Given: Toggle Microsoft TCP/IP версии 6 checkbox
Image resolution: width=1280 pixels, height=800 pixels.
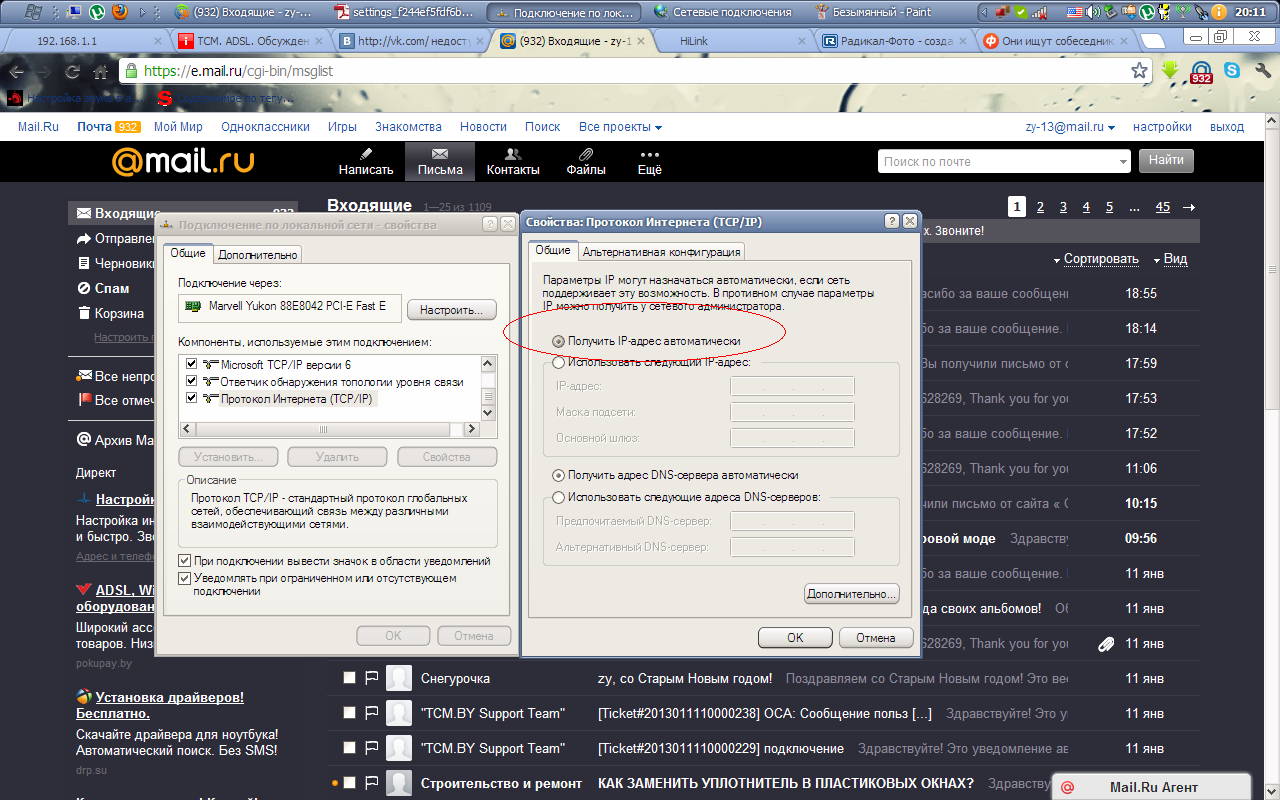Looking at the screenshot, I should coord(192,365).
